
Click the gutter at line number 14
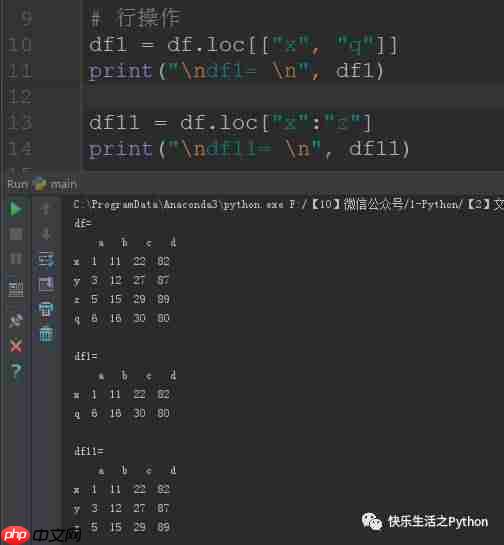point(20,149)
